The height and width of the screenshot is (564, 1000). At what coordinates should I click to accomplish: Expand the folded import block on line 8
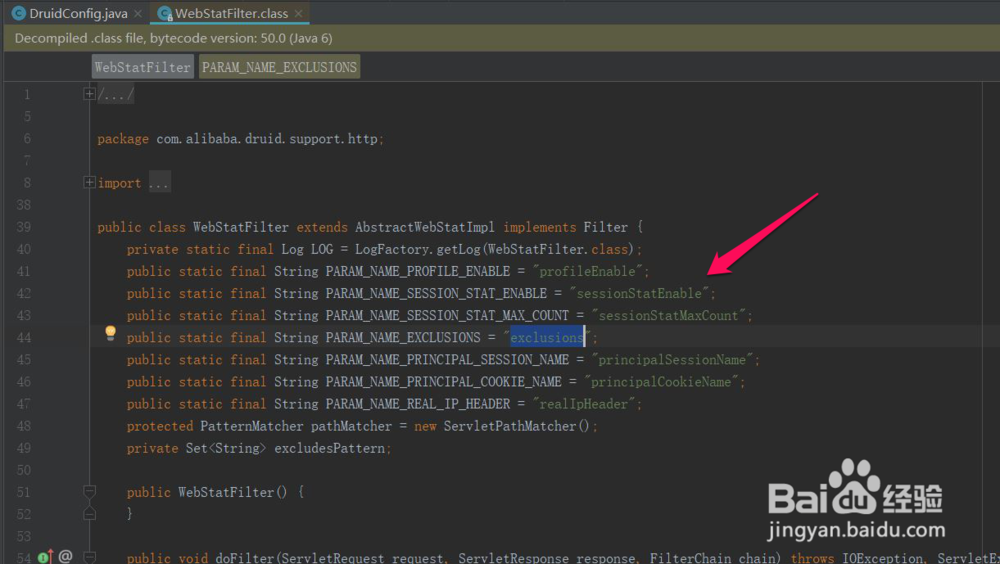(x=89, y=182)
